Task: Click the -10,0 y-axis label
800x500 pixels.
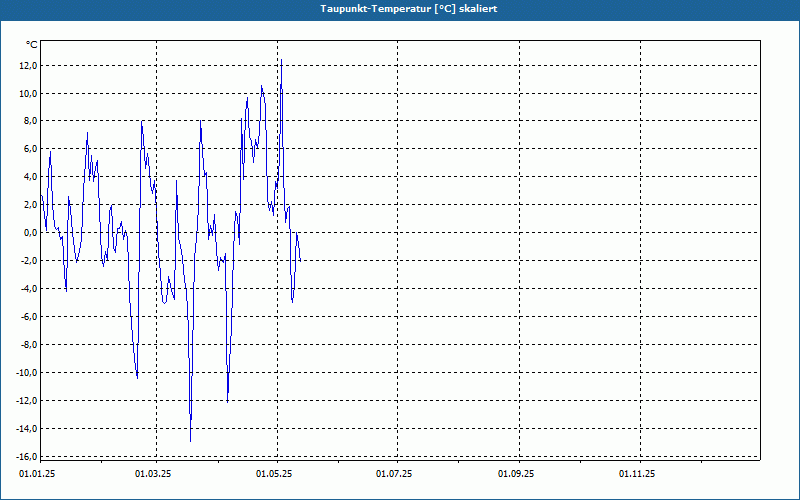Action: (x=27, y=372)
